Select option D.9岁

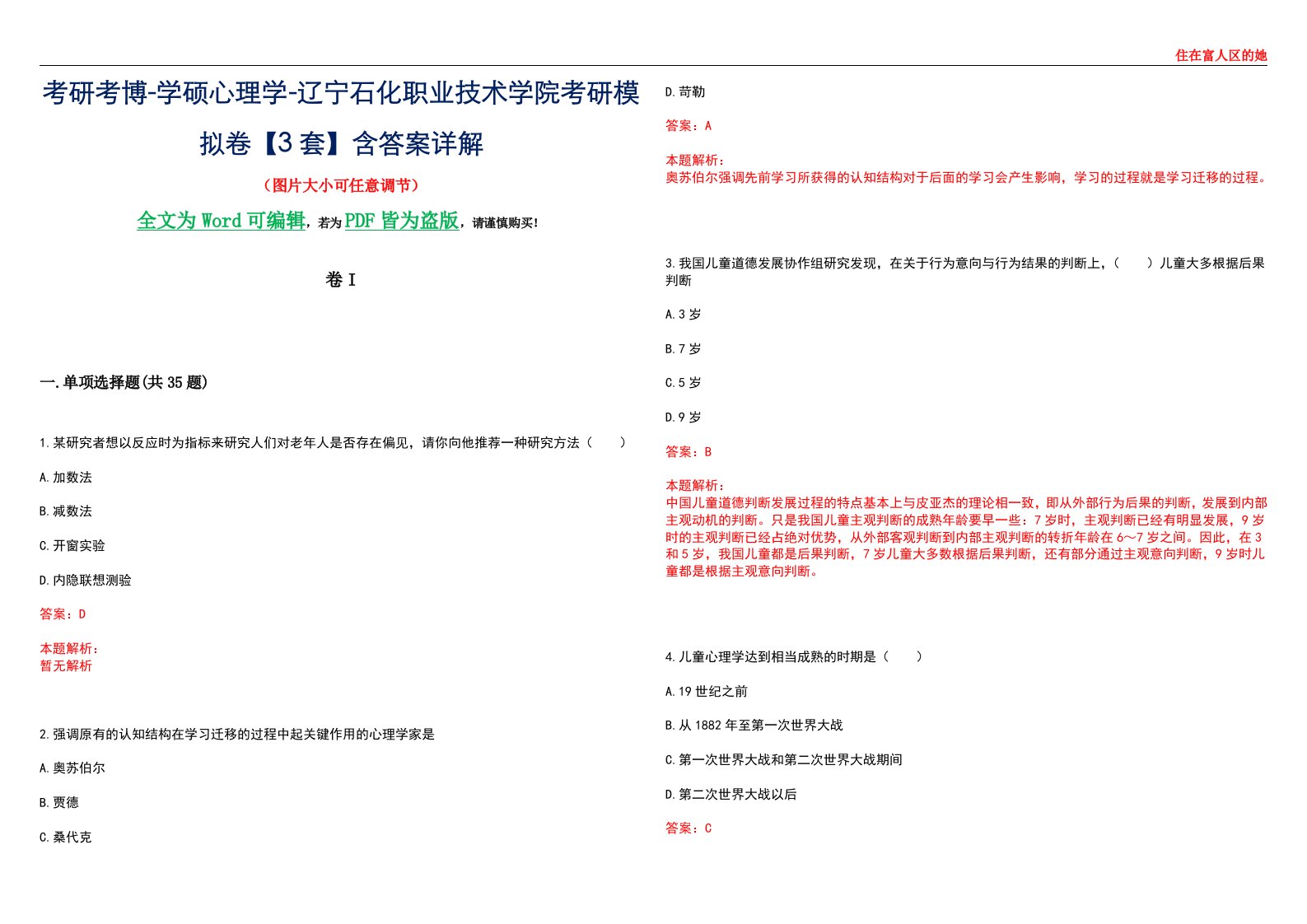coord(684,418)
